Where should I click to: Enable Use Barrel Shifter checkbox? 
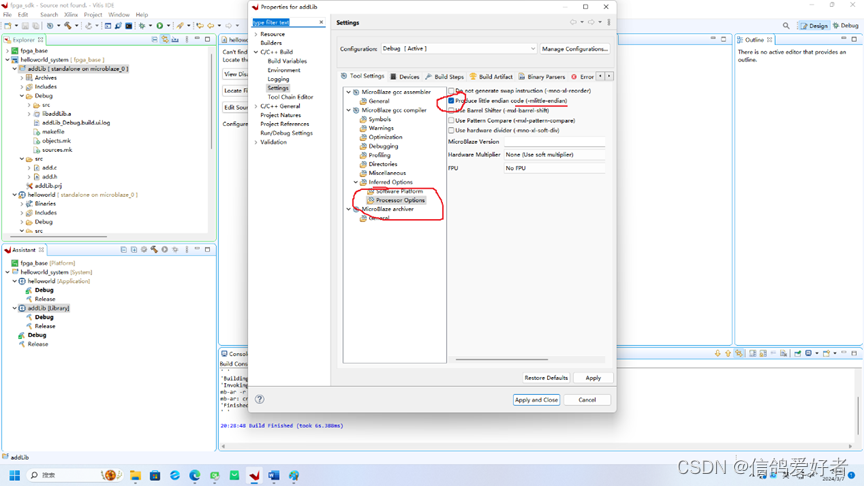tap(451, 110)
